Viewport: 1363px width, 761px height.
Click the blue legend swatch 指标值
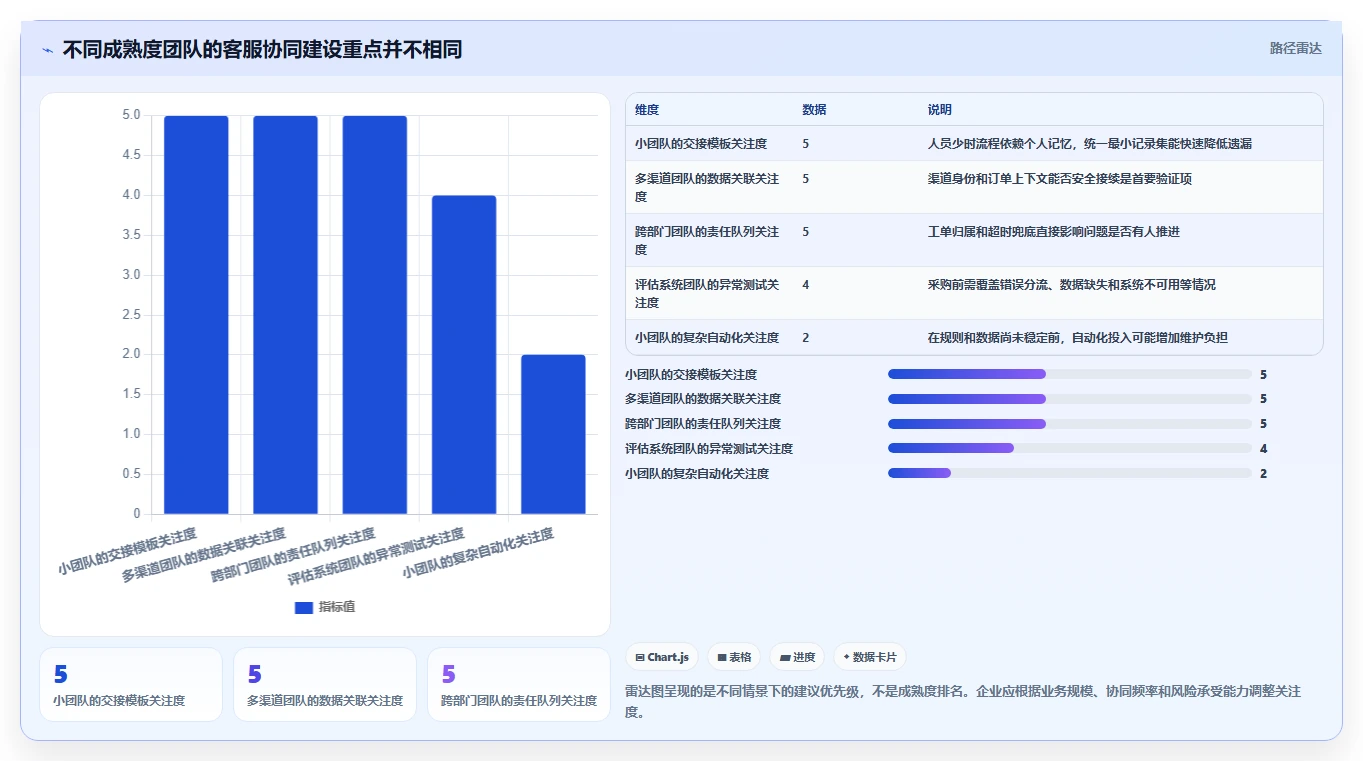coord(304,608)
